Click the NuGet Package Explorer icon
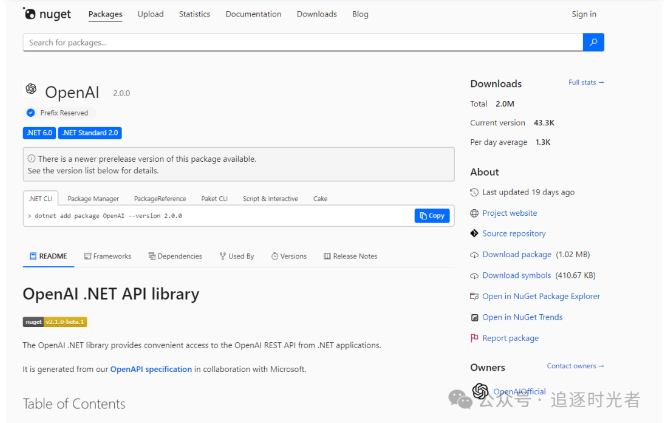Viewport: 664px width, 423px height. click(x=474, y=296)
